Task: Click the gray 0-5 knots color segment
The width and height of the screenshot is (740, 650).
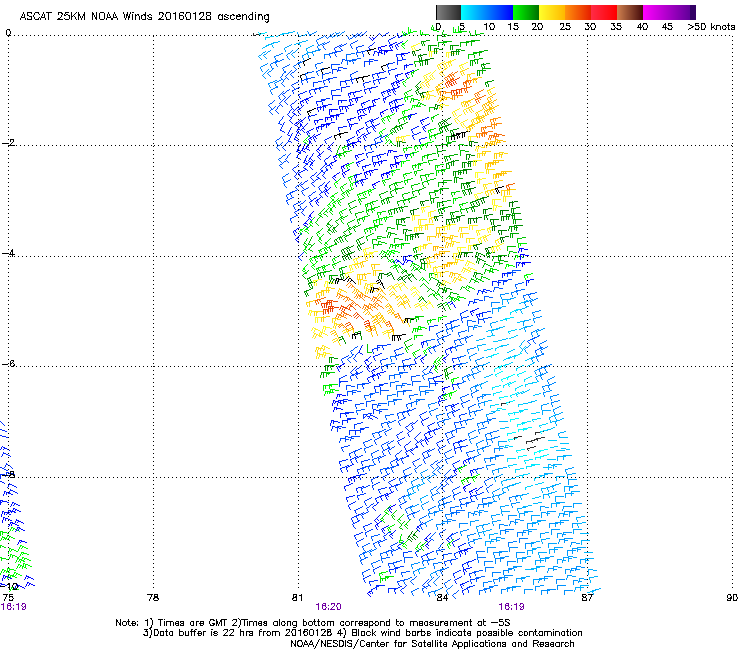Action: (448, 12)
